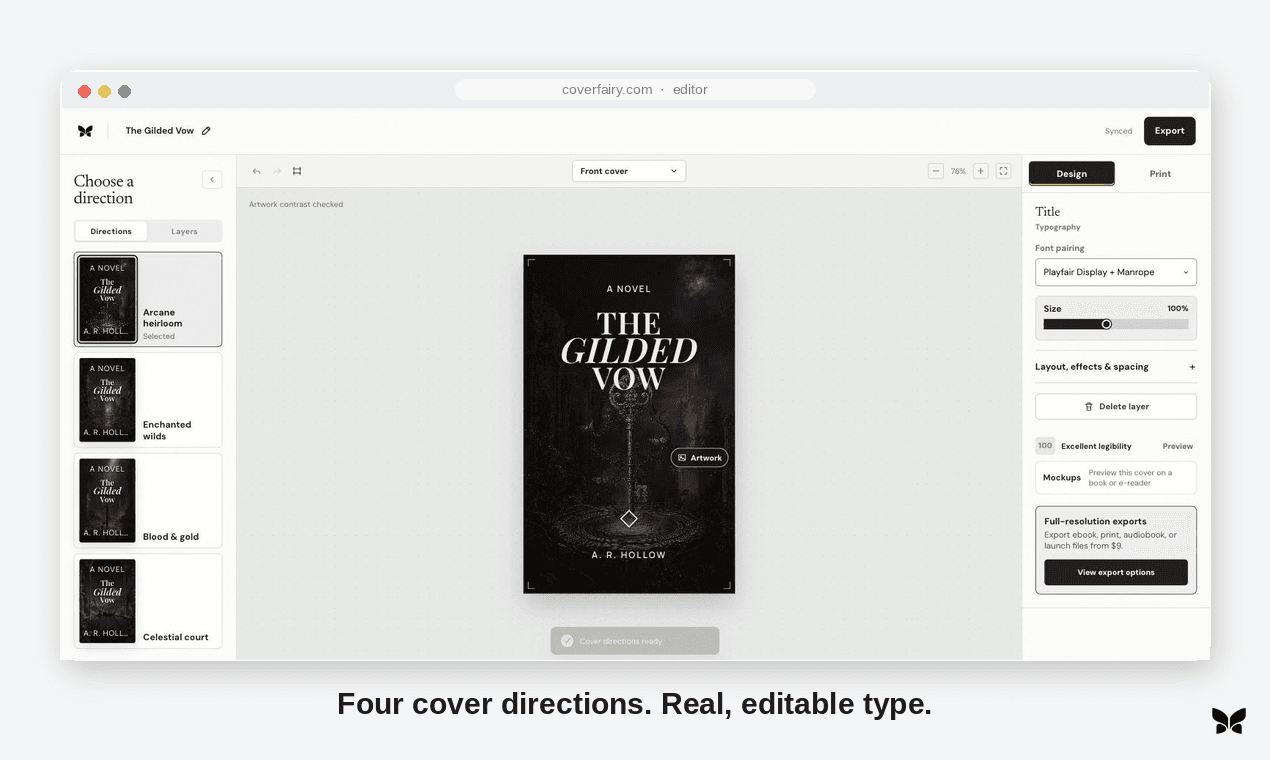Enter fullscreen canvas view

coord(1003,171)
